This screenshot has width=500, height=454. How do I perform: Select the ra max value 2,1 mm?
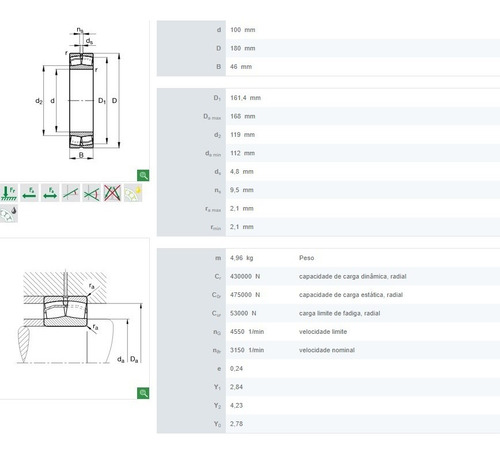pyautogui.click(x=242, y=208)
